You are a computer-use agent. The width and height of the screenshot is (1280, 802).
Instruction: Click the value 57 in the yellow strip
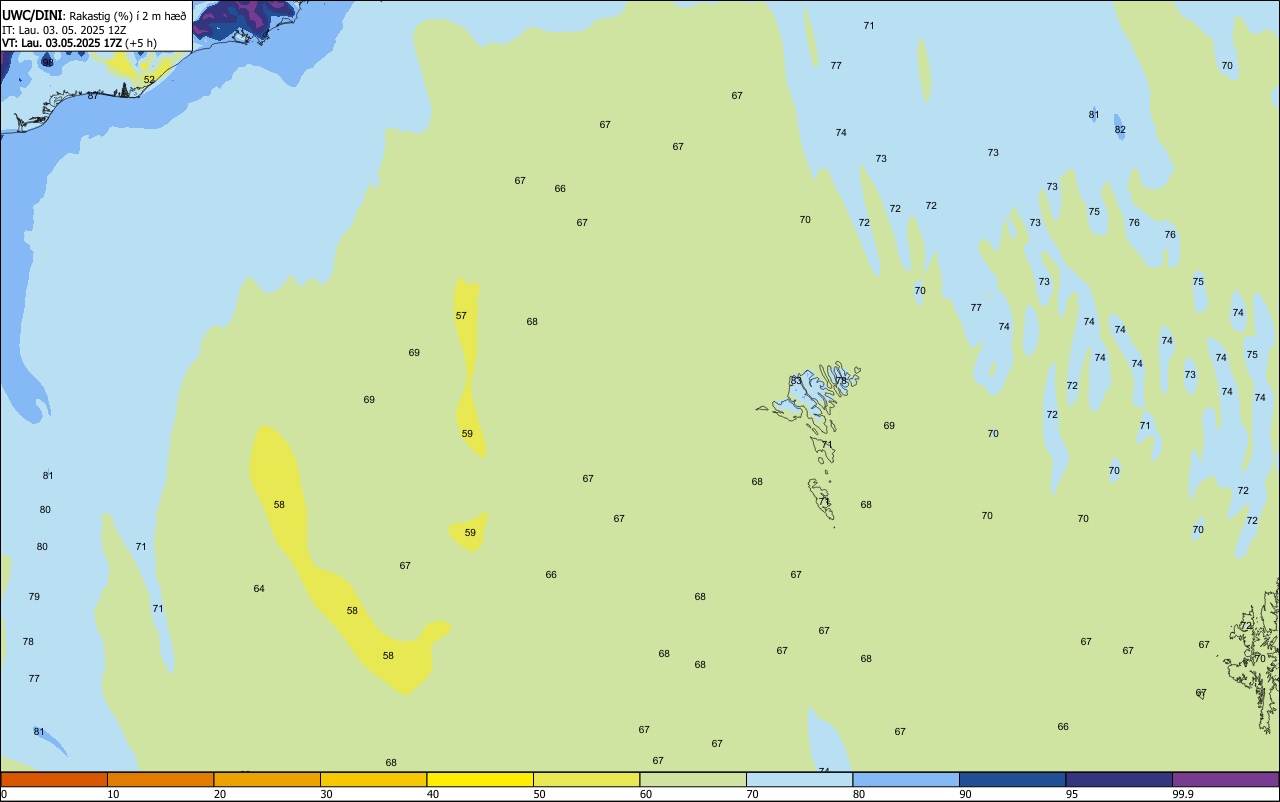tap(461, 315)
